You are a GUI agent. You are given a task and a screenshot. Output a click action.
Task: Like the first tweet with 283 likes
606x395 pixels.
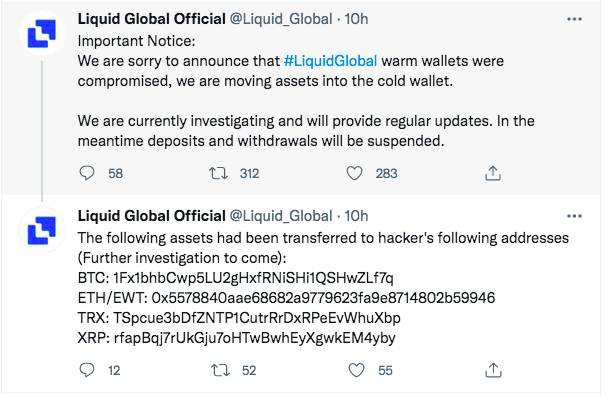tap(354, 173)
